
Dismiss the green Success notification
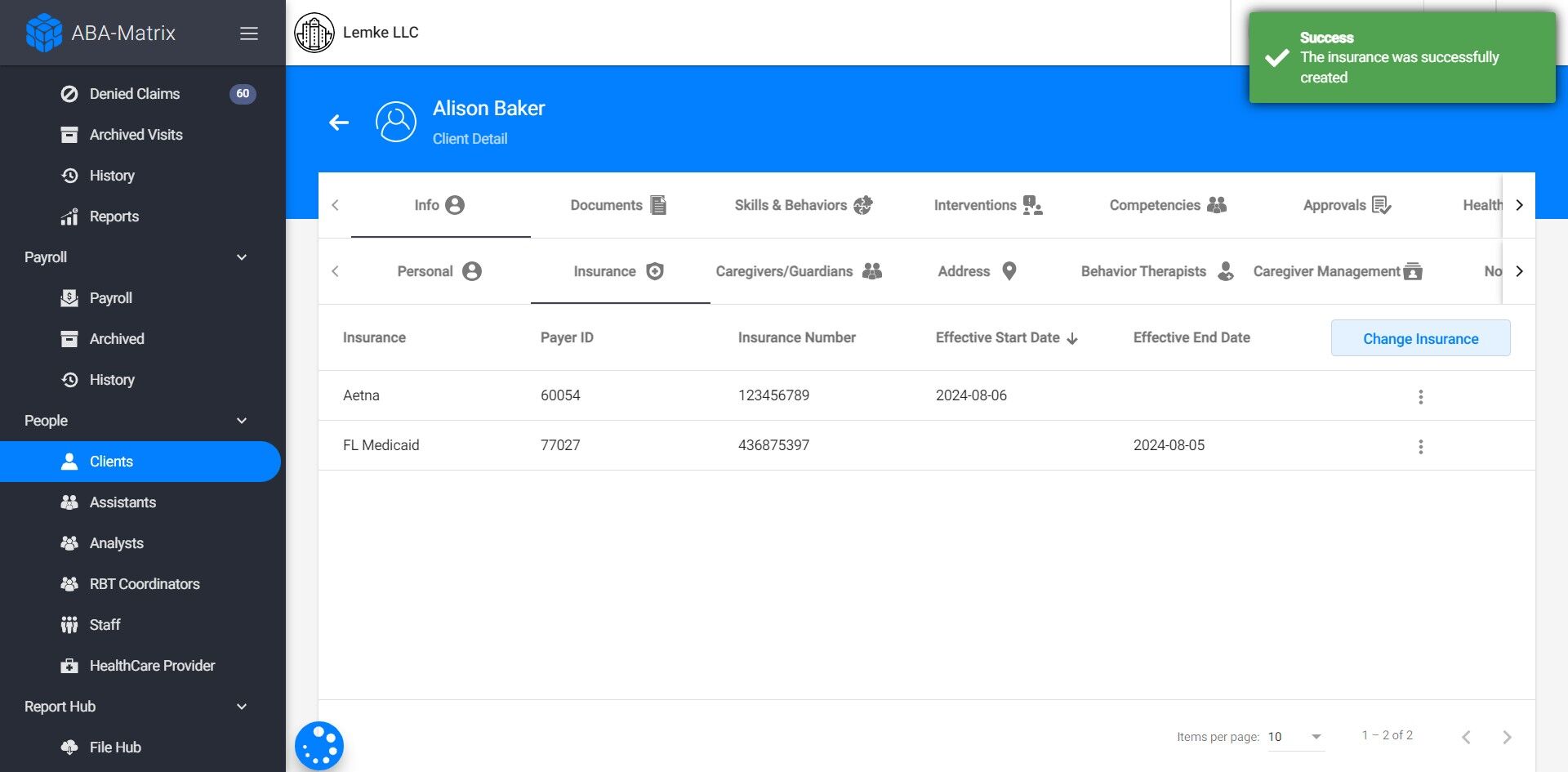coord(1402,57)
